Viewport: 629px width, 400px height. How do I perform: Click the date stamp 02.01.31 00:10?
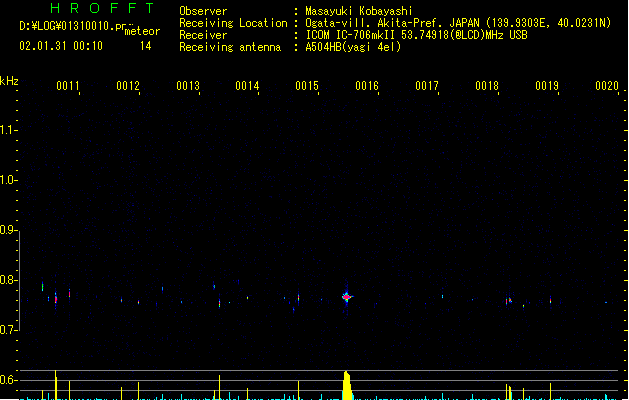coord(61,46)
